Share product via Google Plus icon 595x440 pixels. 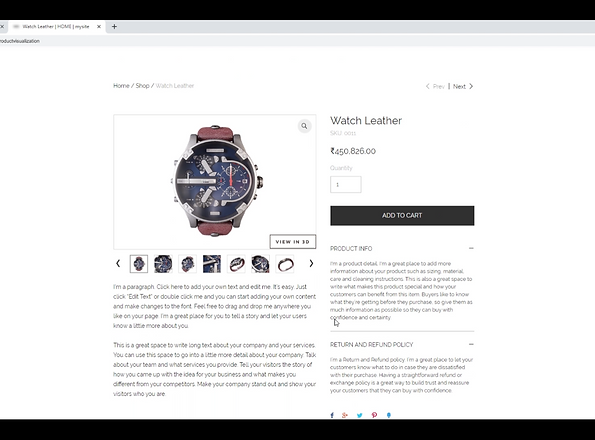[x=345, y=415]
